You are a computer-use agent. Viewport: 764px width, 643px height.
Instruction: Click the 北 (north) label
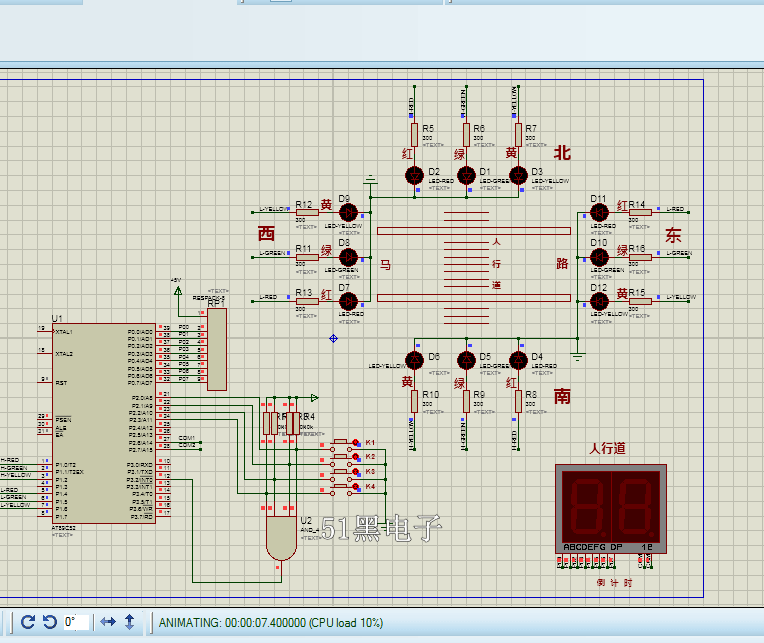(562, 153)
